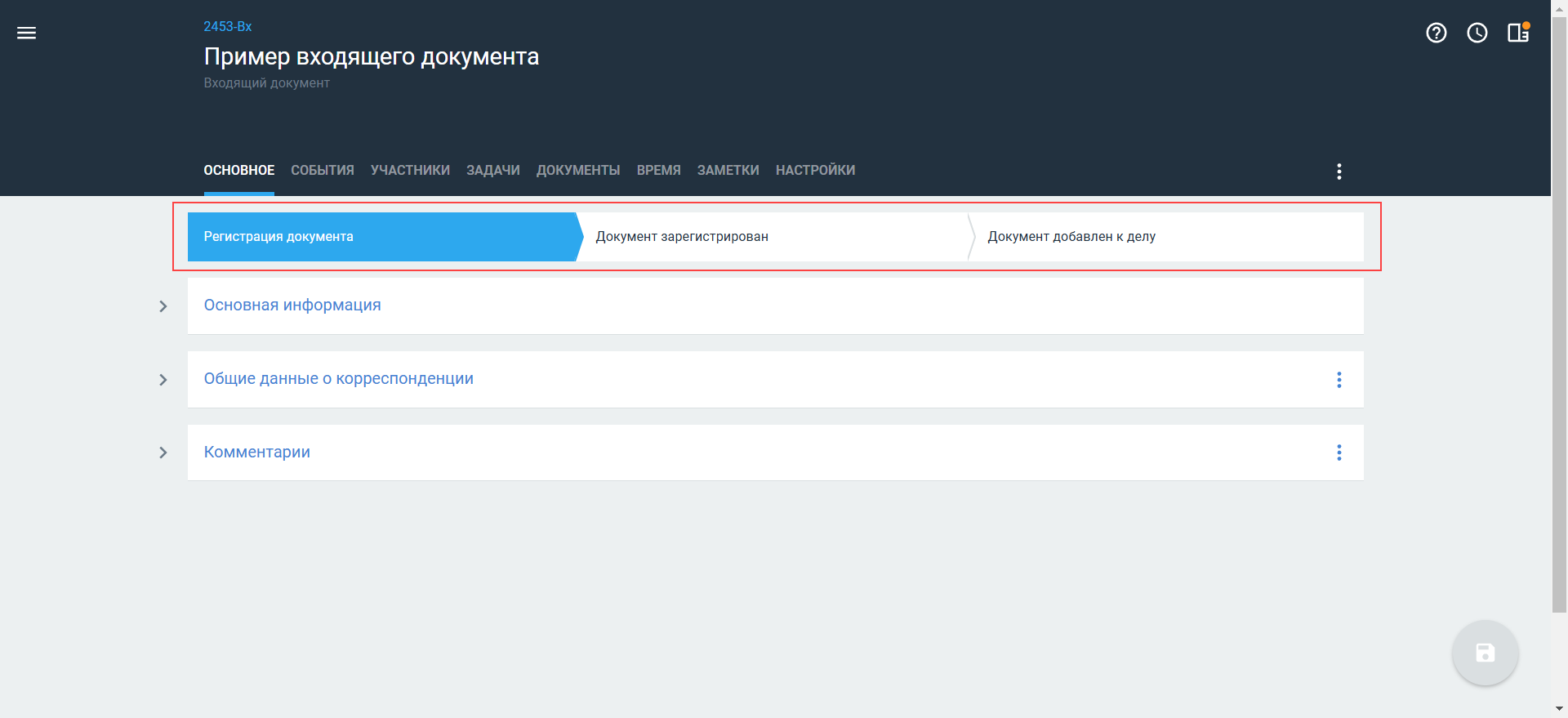Switch to the ЗАДАЧИ tab
Screen dimensions: 1568x718
pyautogui.click(x=493, y=170)
